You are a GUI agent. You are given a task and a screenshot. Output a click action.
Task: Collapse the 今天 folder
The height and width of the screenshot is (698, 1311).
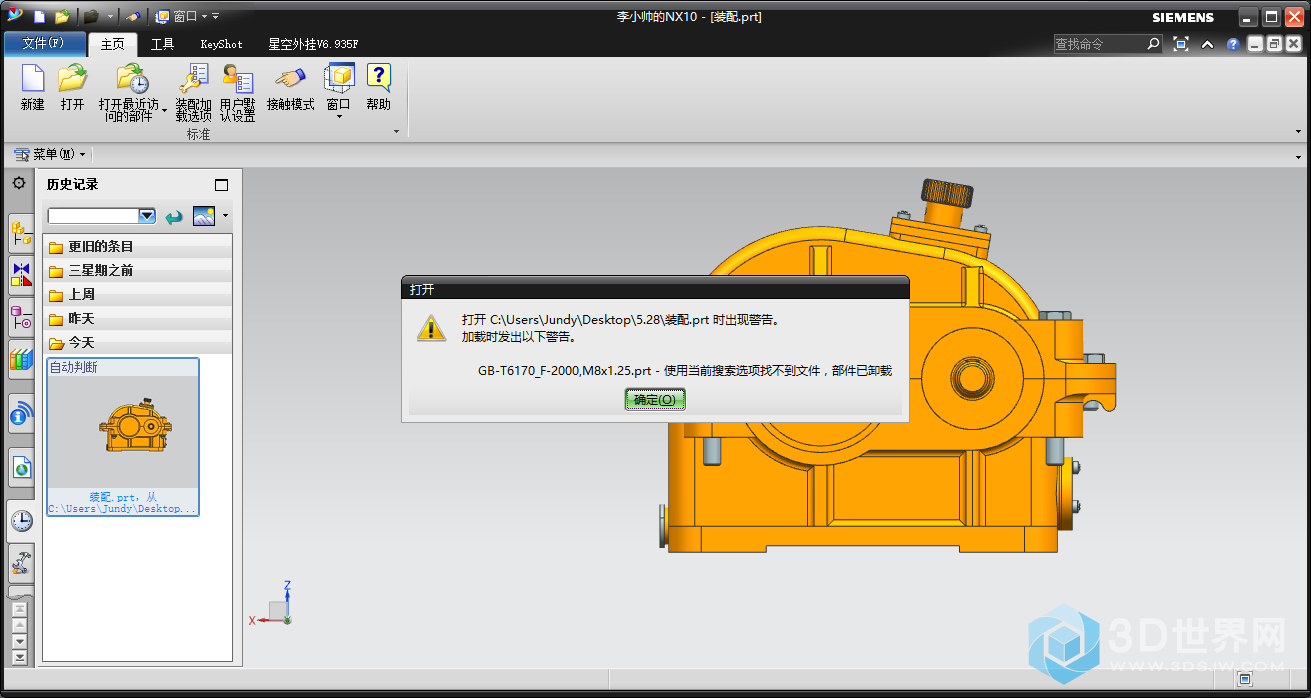pyautogui.click(x=139, y=343)
